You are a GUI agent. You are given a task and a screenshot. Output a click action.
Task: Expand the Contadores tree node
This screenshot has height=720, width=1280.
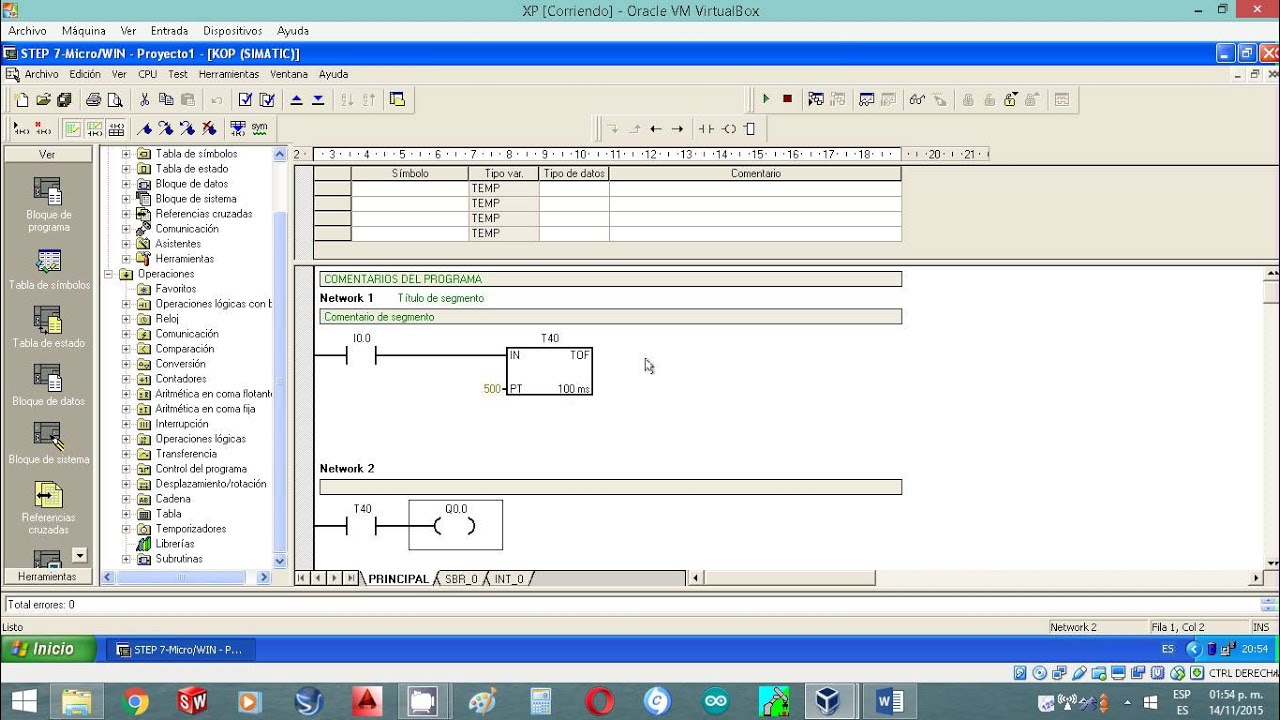[126, 379]
